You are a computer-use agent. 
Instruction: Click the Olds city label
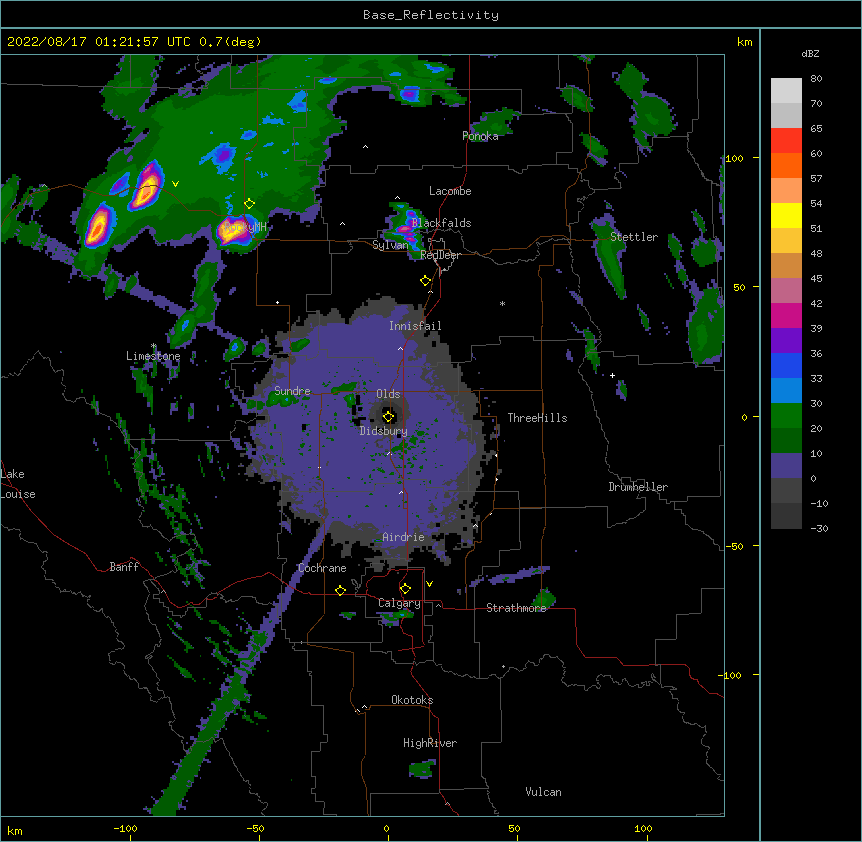[388, 394]
